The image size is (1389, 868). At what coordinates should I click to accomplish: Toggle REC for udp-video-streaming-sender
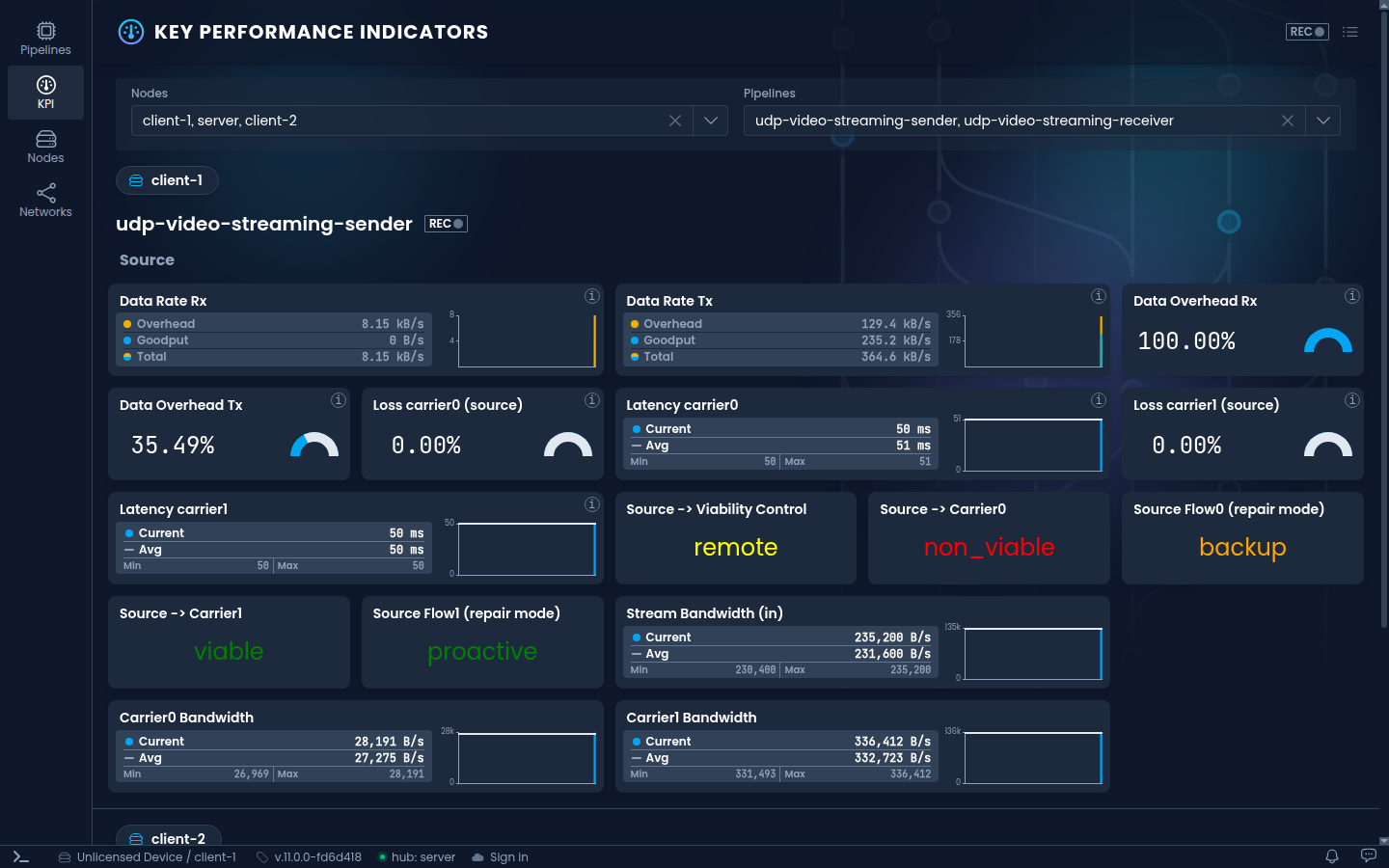(x=446, y=224)
